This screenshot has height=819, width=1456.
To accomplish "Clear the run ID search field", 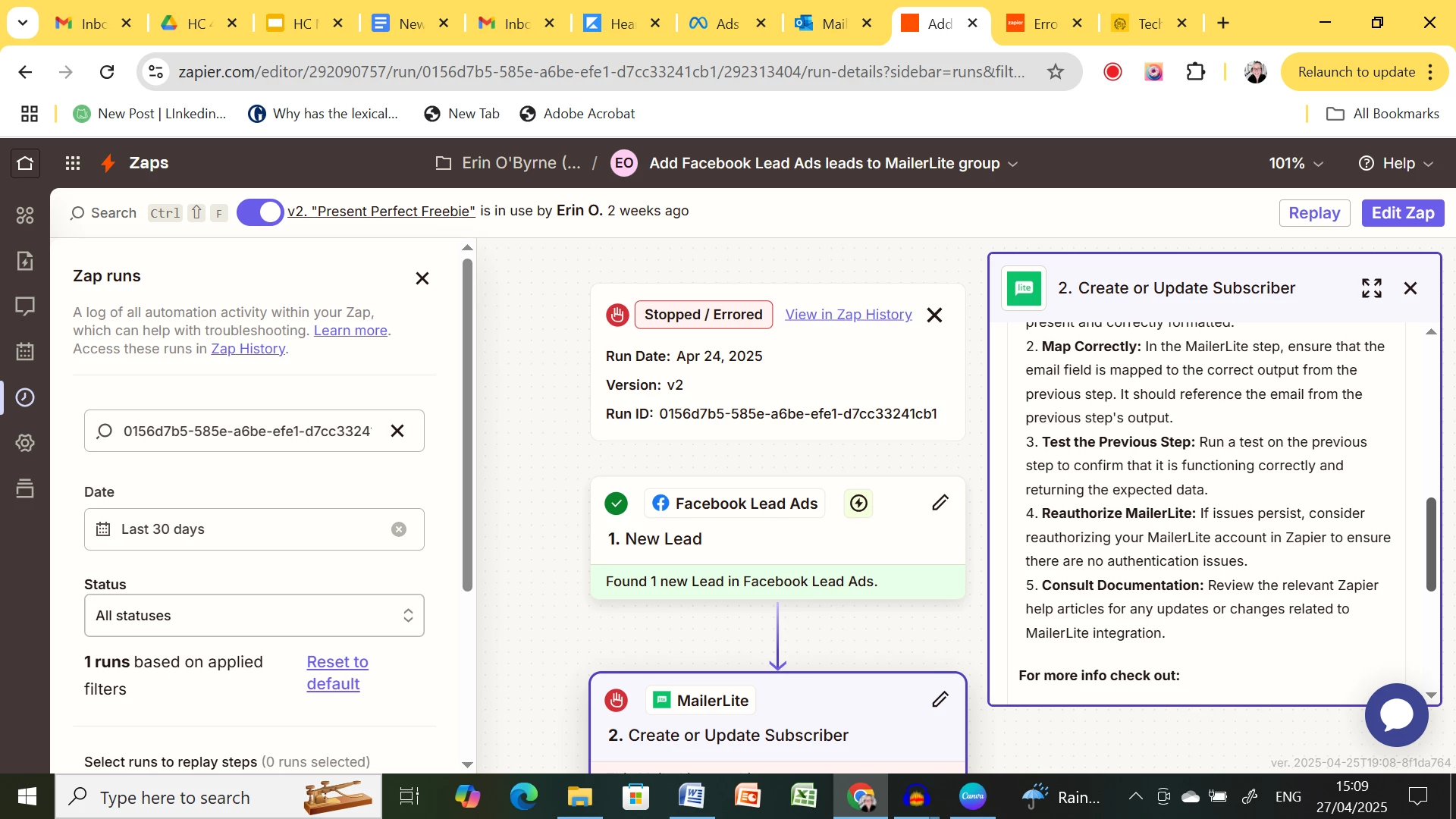I will (397, 431).
